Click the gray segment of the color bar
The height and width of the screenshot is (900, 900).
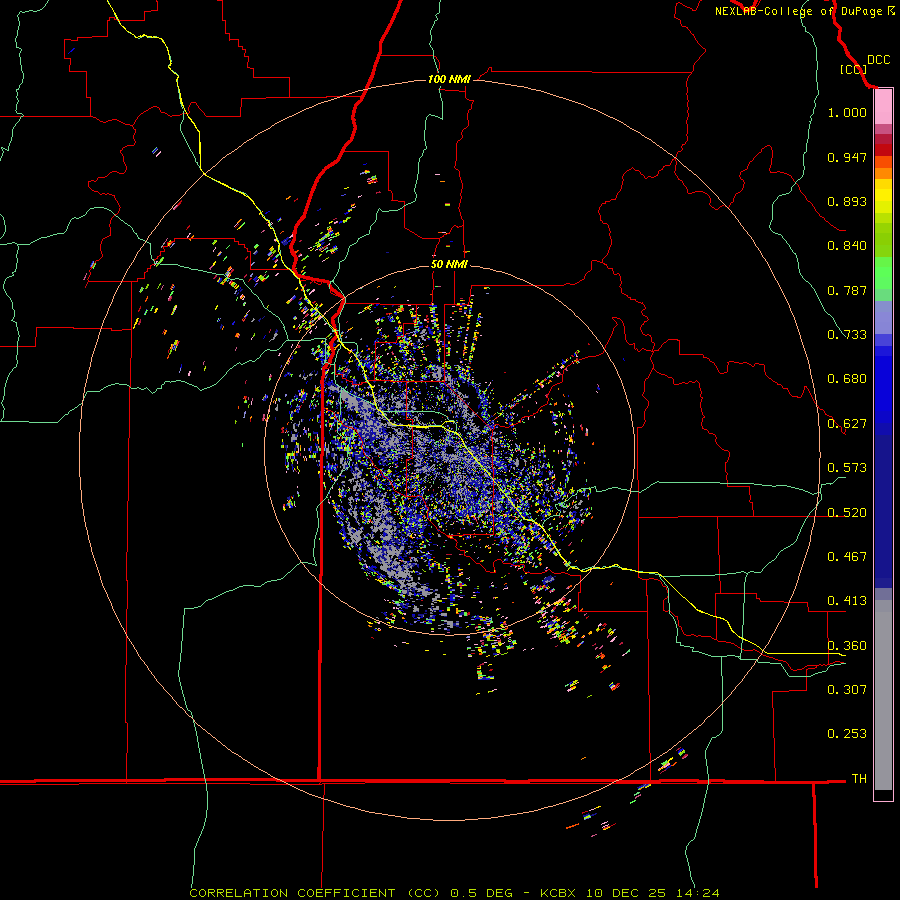(883, 695)
